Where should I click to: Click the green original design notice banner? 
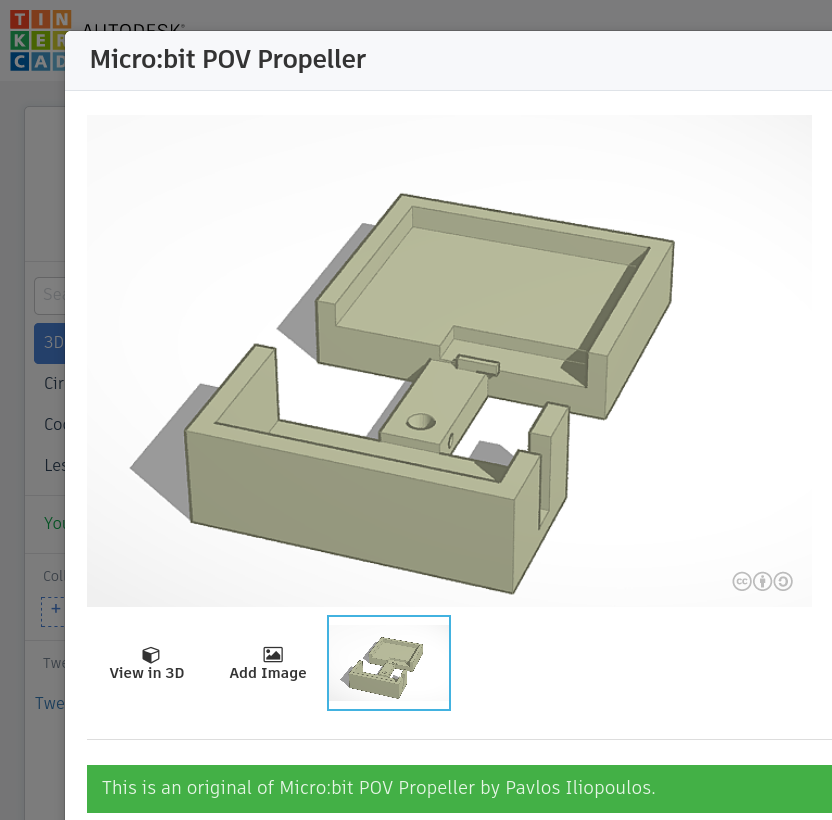click(x=459, y=788)
